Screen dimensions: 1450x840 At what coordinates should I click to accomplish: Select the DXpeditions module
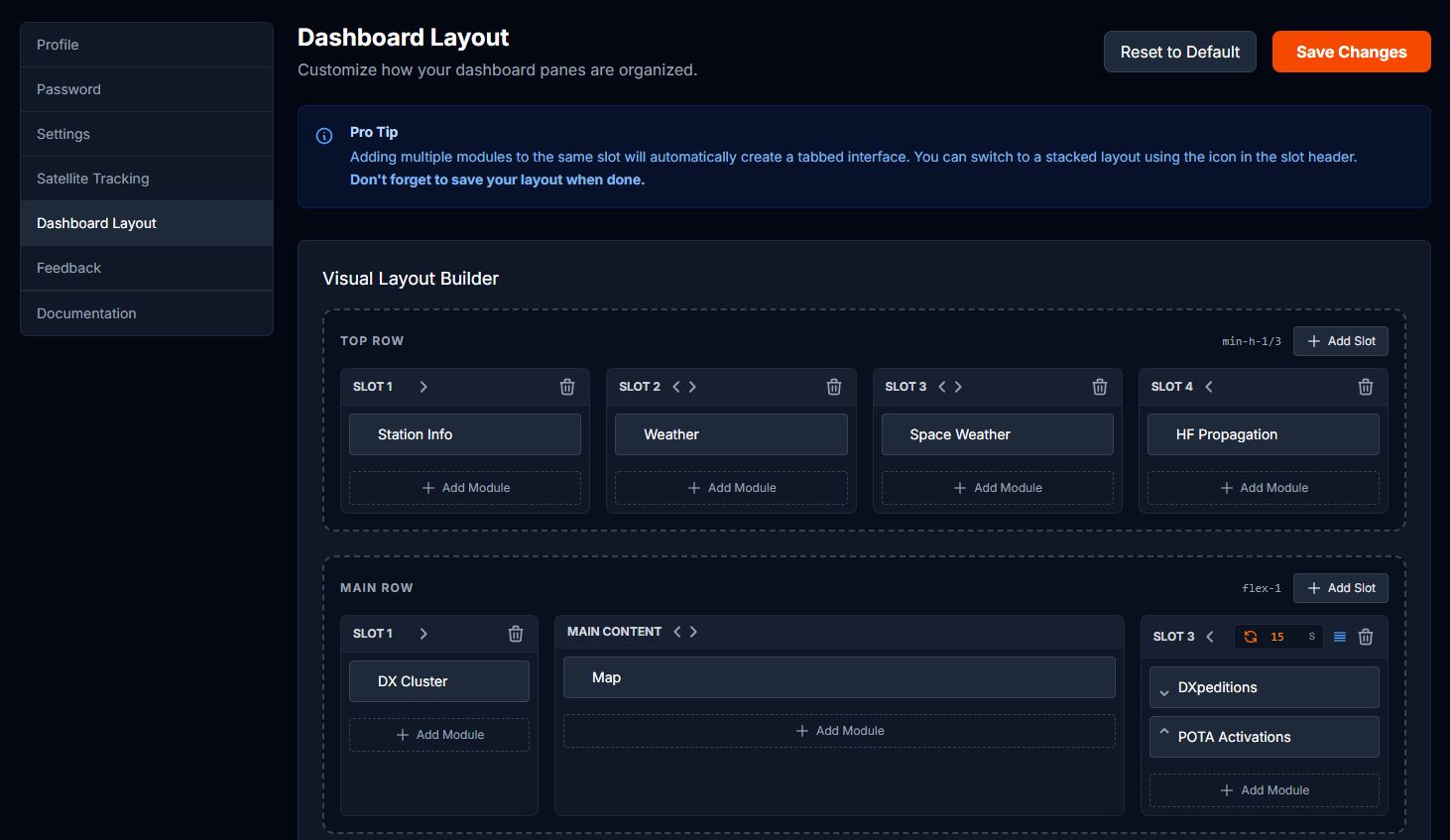point(1265,687)
